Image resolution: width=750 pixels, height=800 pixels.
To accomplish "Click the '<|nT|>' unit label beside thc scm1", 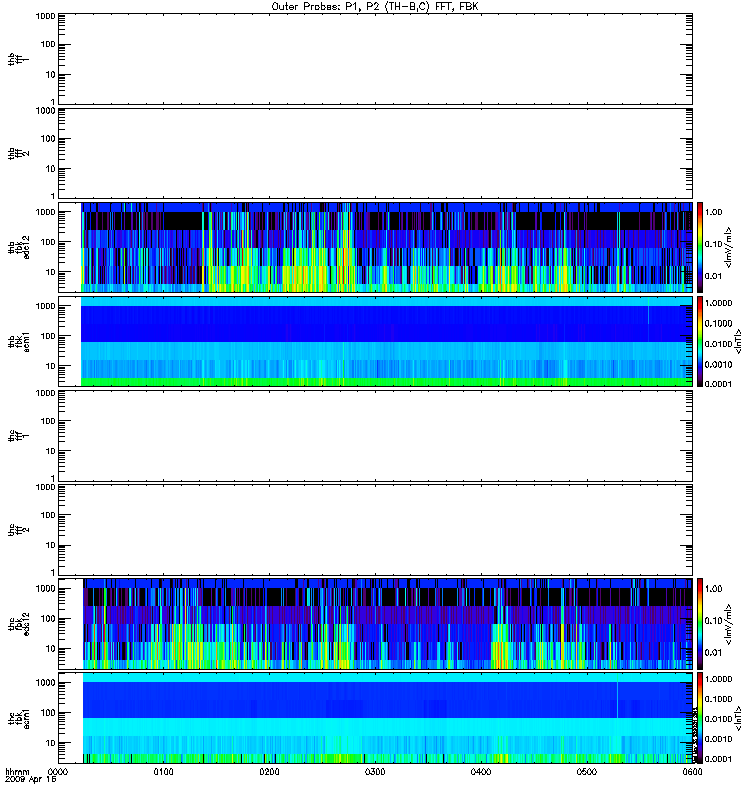I will click(x=737, y=718).
